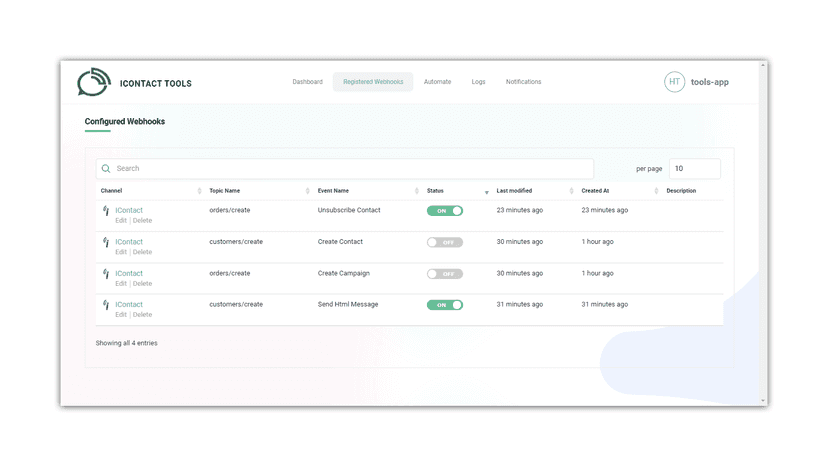Sort by Event Name column arrows
The height and width of the screenshot is (466, 828).
point(417,191)
